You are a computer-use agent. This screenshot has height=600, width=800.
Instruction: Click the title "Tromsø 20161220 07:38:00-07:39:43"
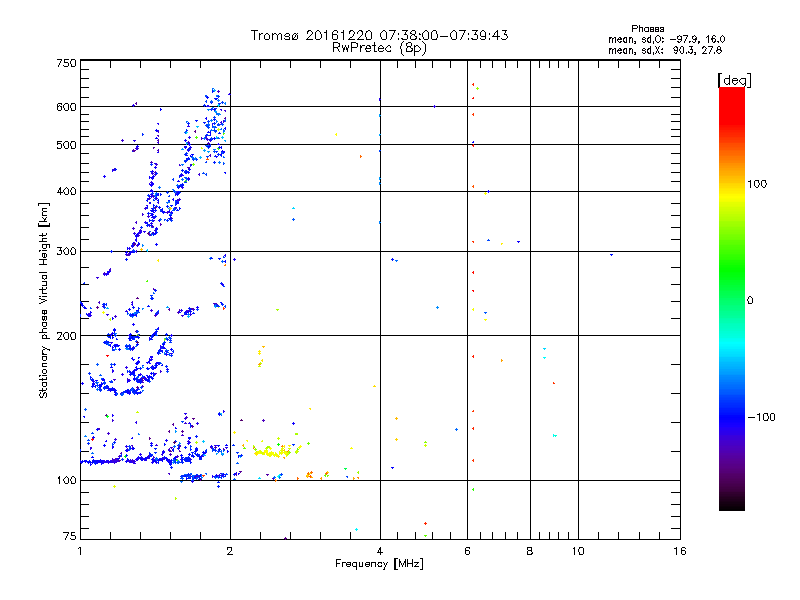tap(379, 35)
